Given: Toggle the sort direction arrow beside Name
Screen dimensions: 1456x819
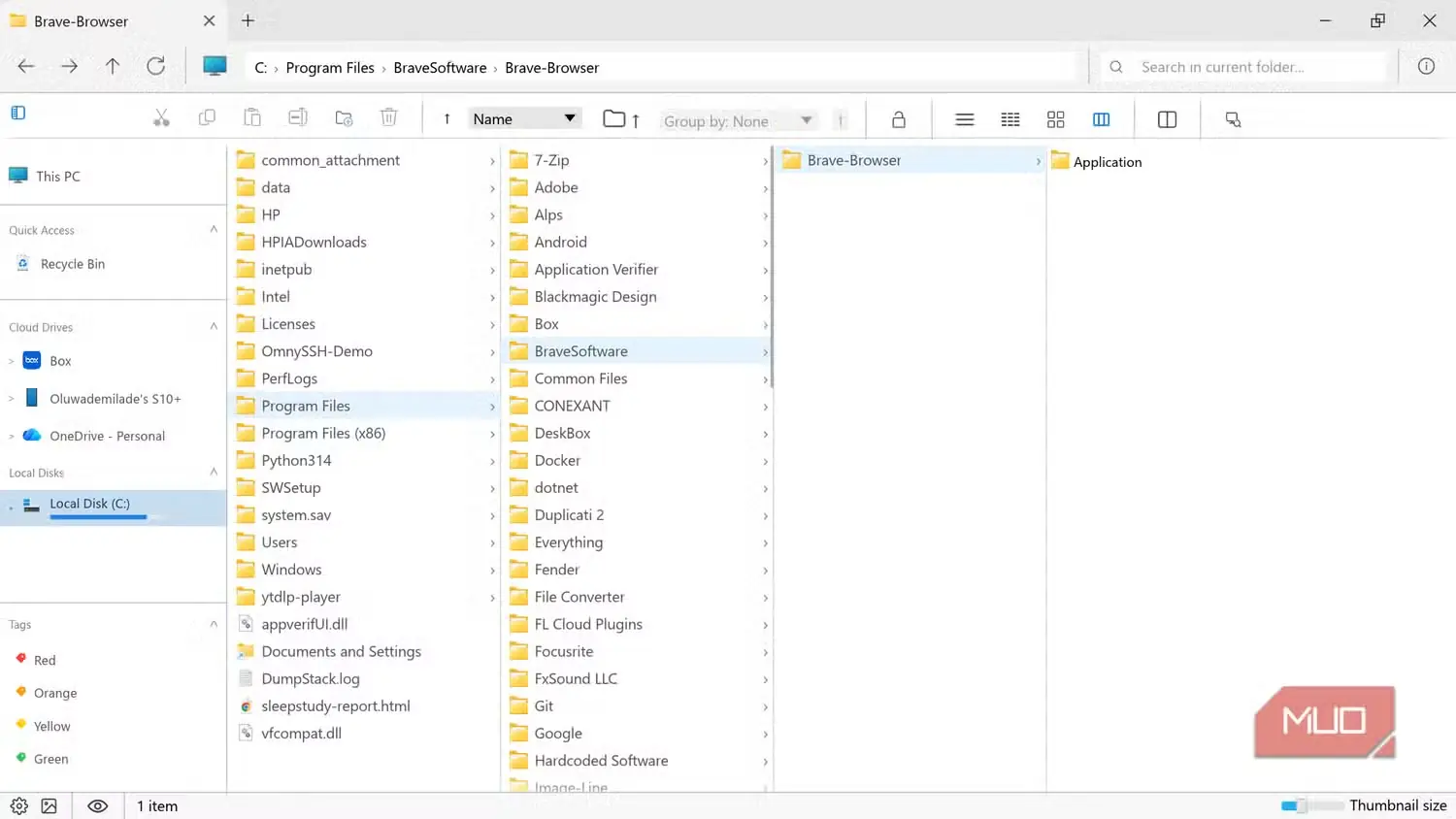Looking at the screenshot, I should pos(447,118).
